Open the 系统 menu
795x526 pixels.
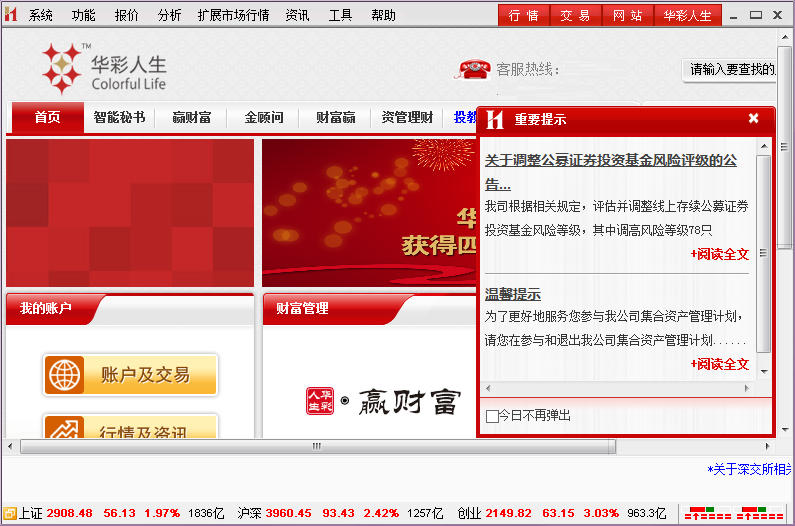pos(41,15)
